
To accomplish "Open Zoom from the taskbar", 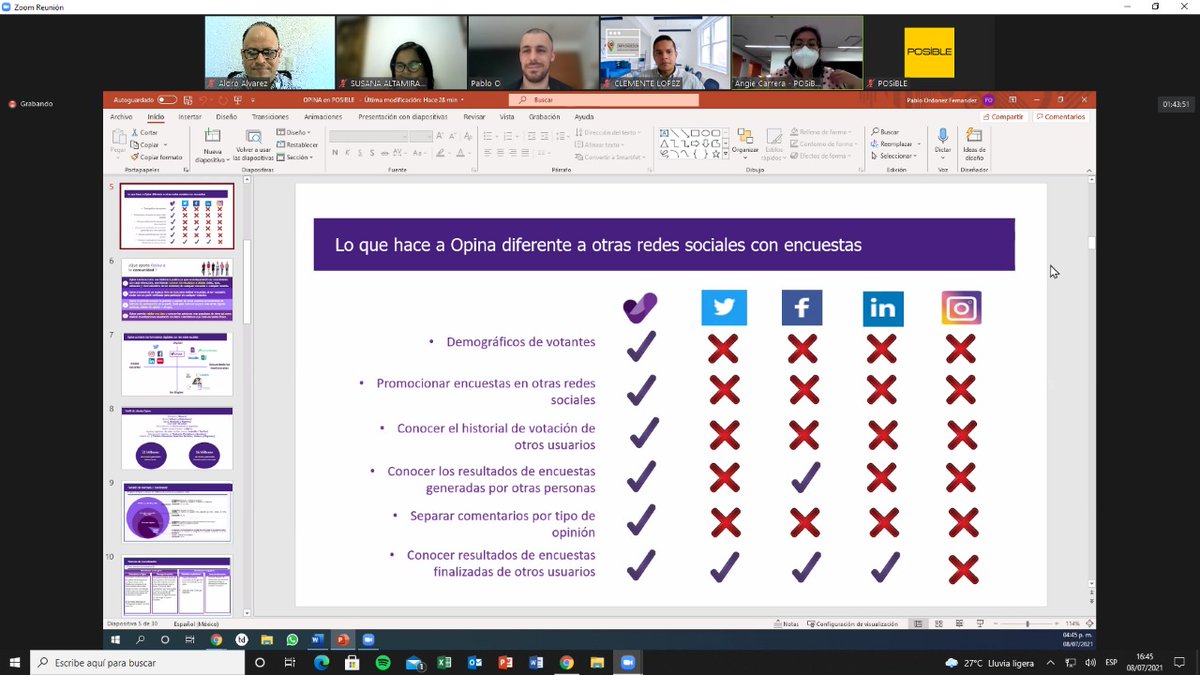I will [628, 662].
